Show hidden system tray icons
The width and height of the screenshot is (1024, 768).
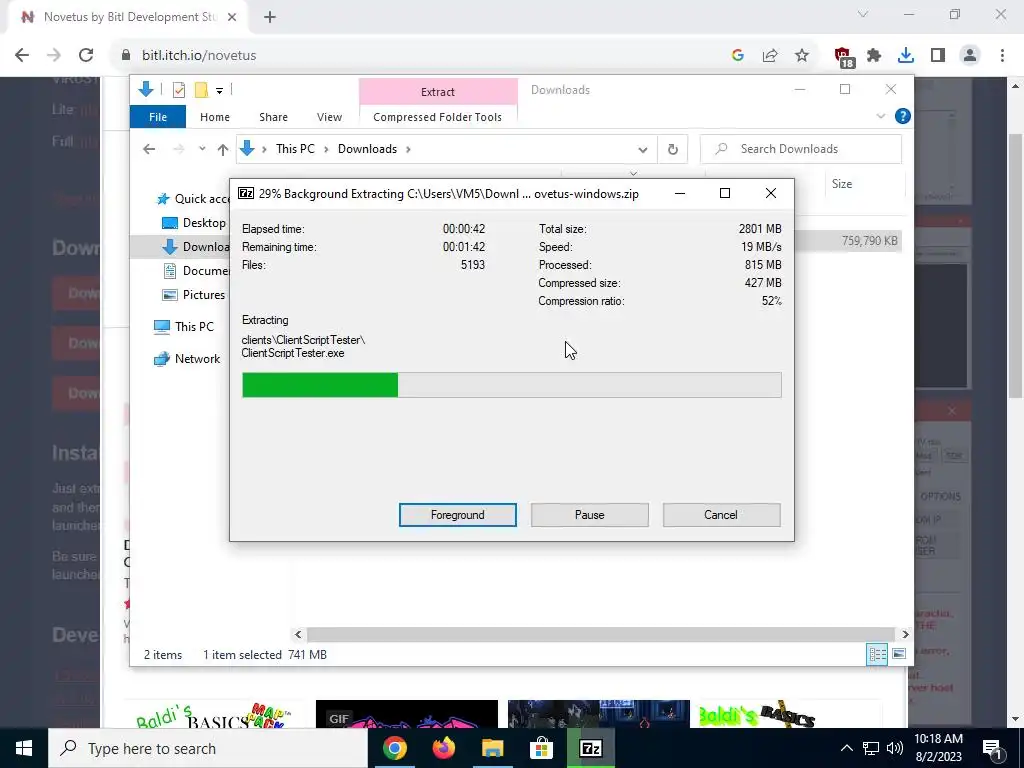pos(846,748)
